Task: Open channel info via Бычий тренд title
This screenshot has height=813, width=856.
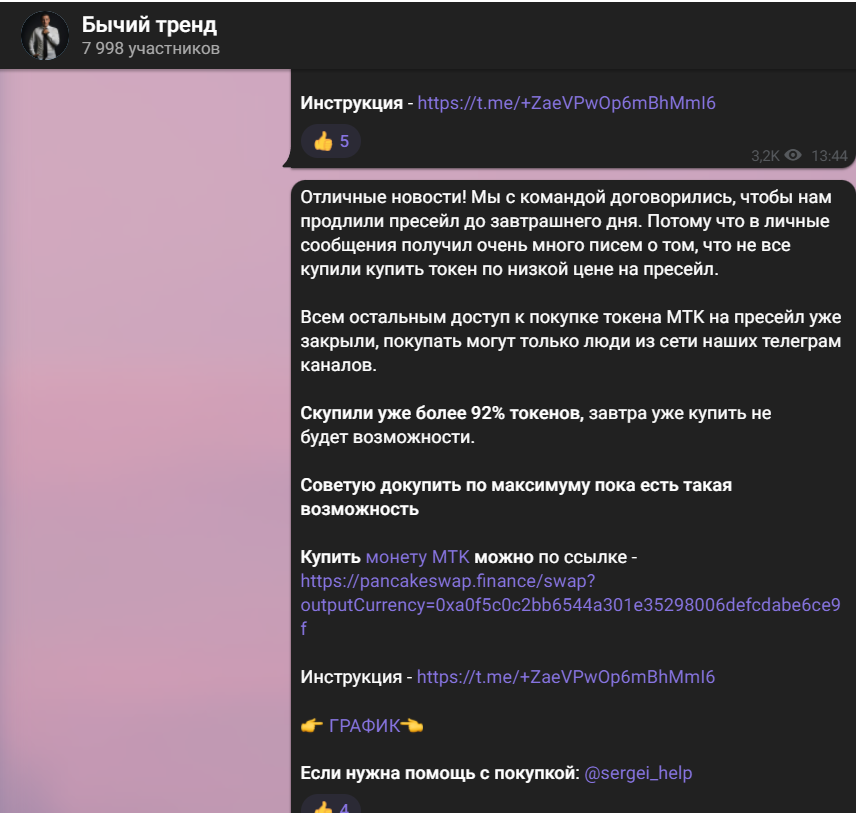Action: pos(149,25)
